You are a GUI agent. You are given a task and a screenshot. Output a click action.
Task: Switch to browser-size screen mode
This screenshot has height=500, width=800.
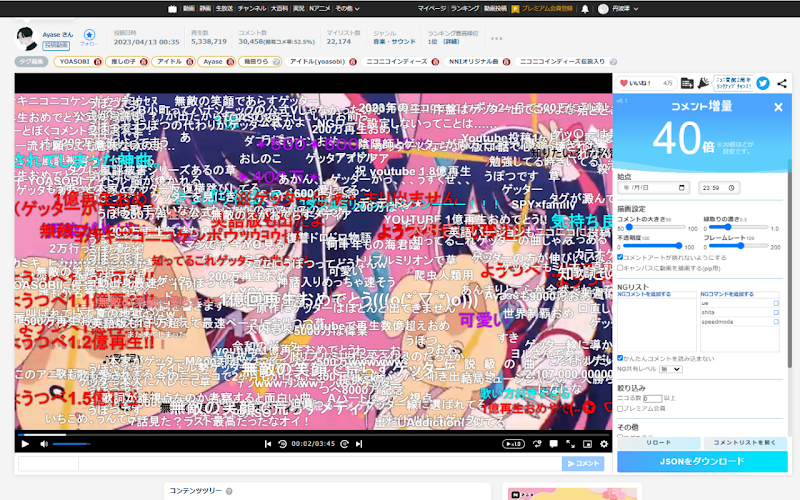[x=587, y=444]
